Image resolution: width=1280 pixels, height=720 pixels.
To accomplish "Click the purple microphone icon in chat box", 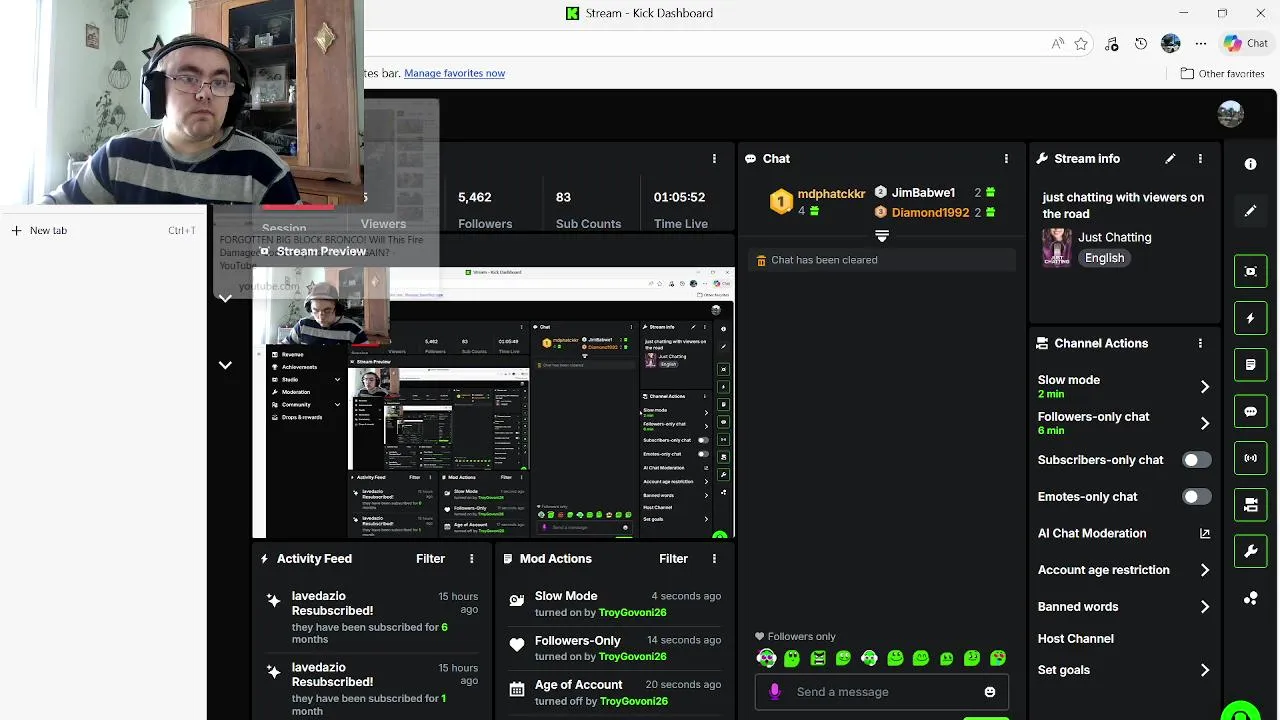I will tap(774, 692).
